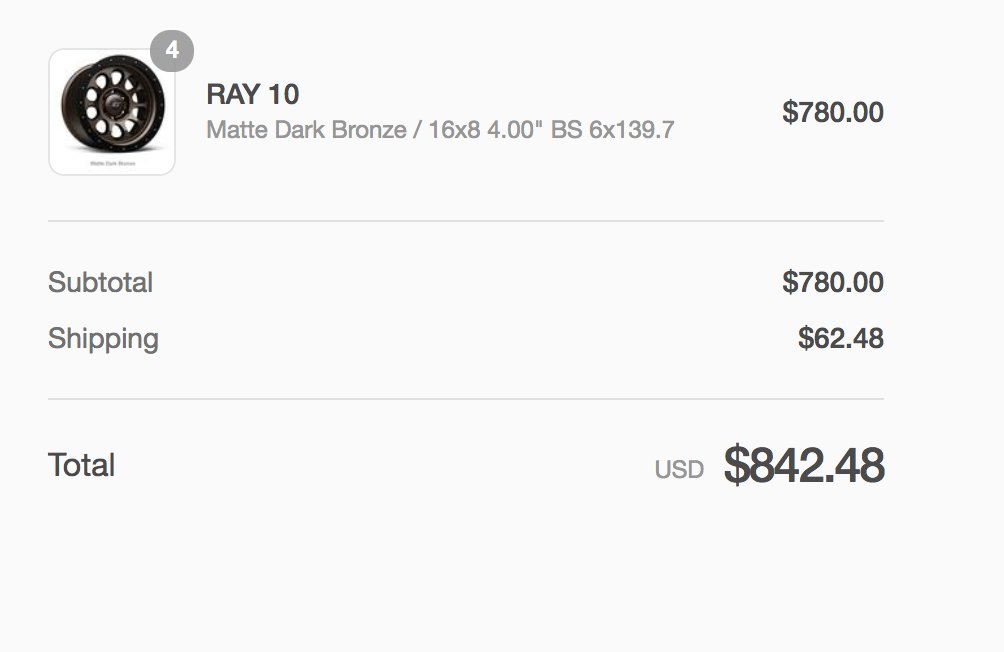Viewport: 1004px width, 652px height.
Task: Click the Total label
Action: pos(81,465)
